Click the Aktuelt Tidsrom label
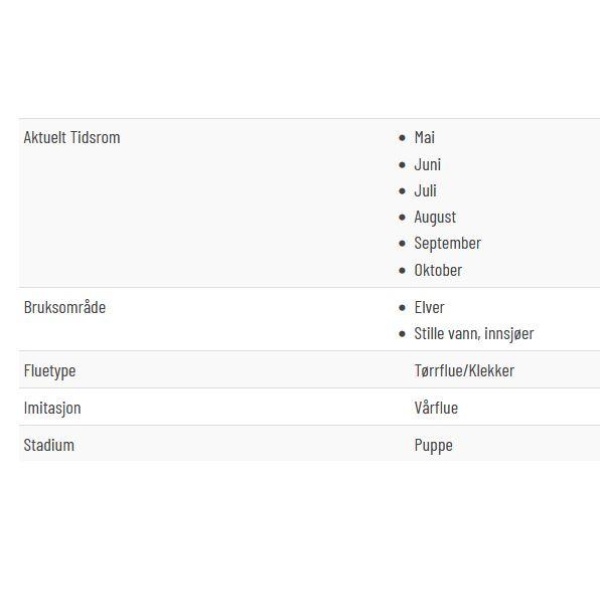 coord(72,137)
